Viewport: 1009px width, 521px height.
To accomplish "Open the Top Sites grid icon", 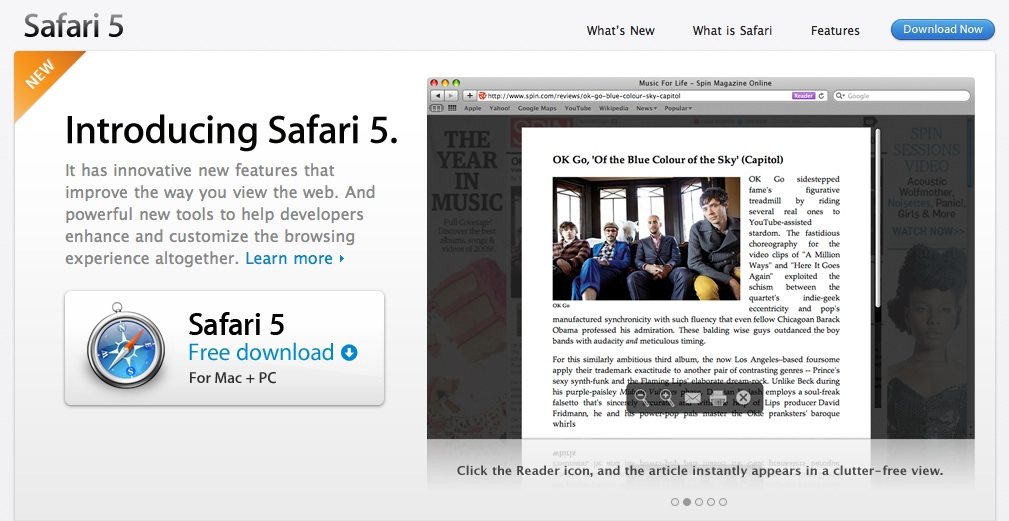I will click(x=452, y=108).
